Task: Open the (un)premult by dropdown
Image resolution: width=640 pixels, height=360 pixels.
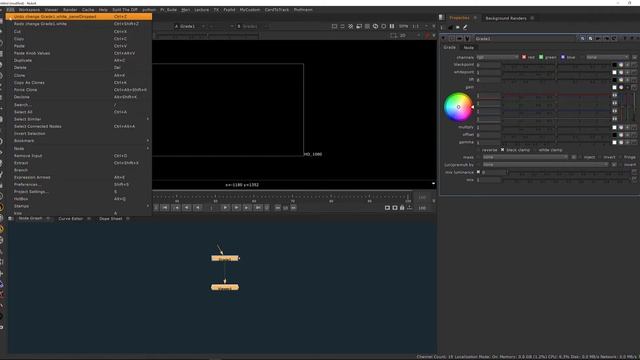Action: [x=545, y=164]
